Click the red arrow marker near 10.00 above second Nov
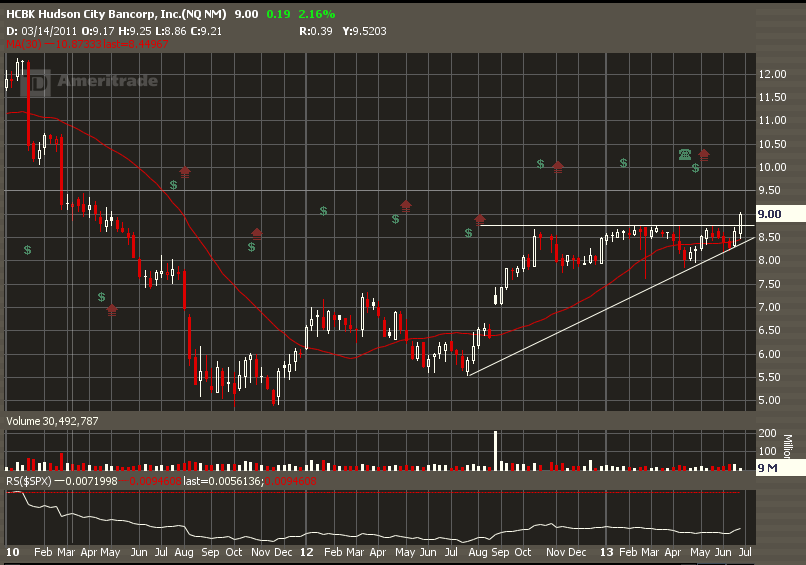This screenshot has height=565, width=806. 558,167
